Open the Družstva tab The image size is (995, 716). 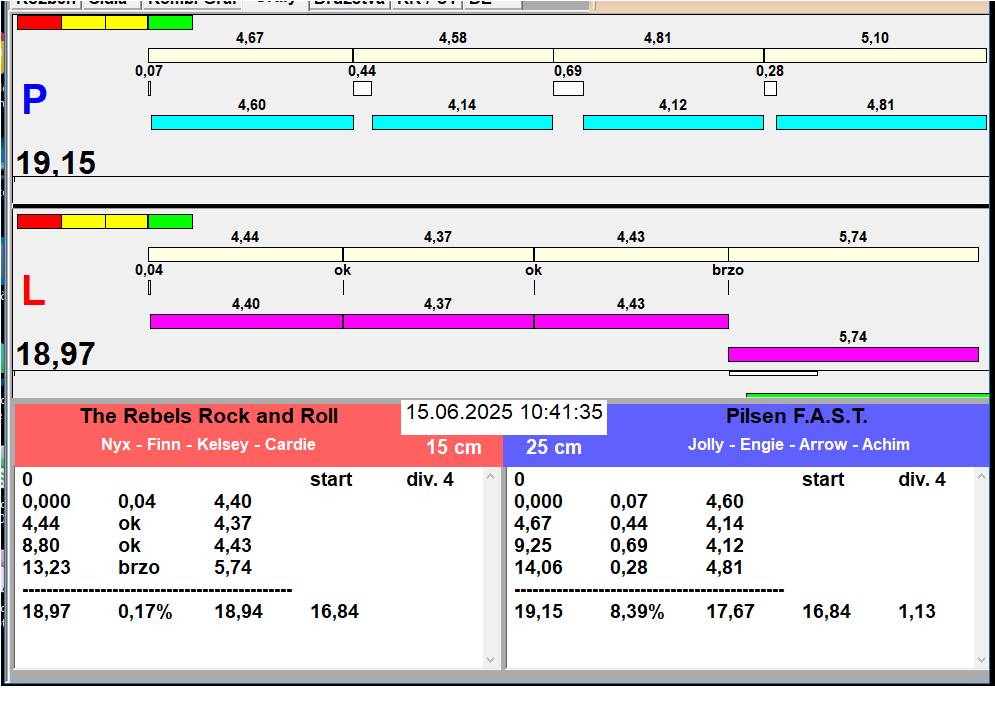click(x=347, y=3)
